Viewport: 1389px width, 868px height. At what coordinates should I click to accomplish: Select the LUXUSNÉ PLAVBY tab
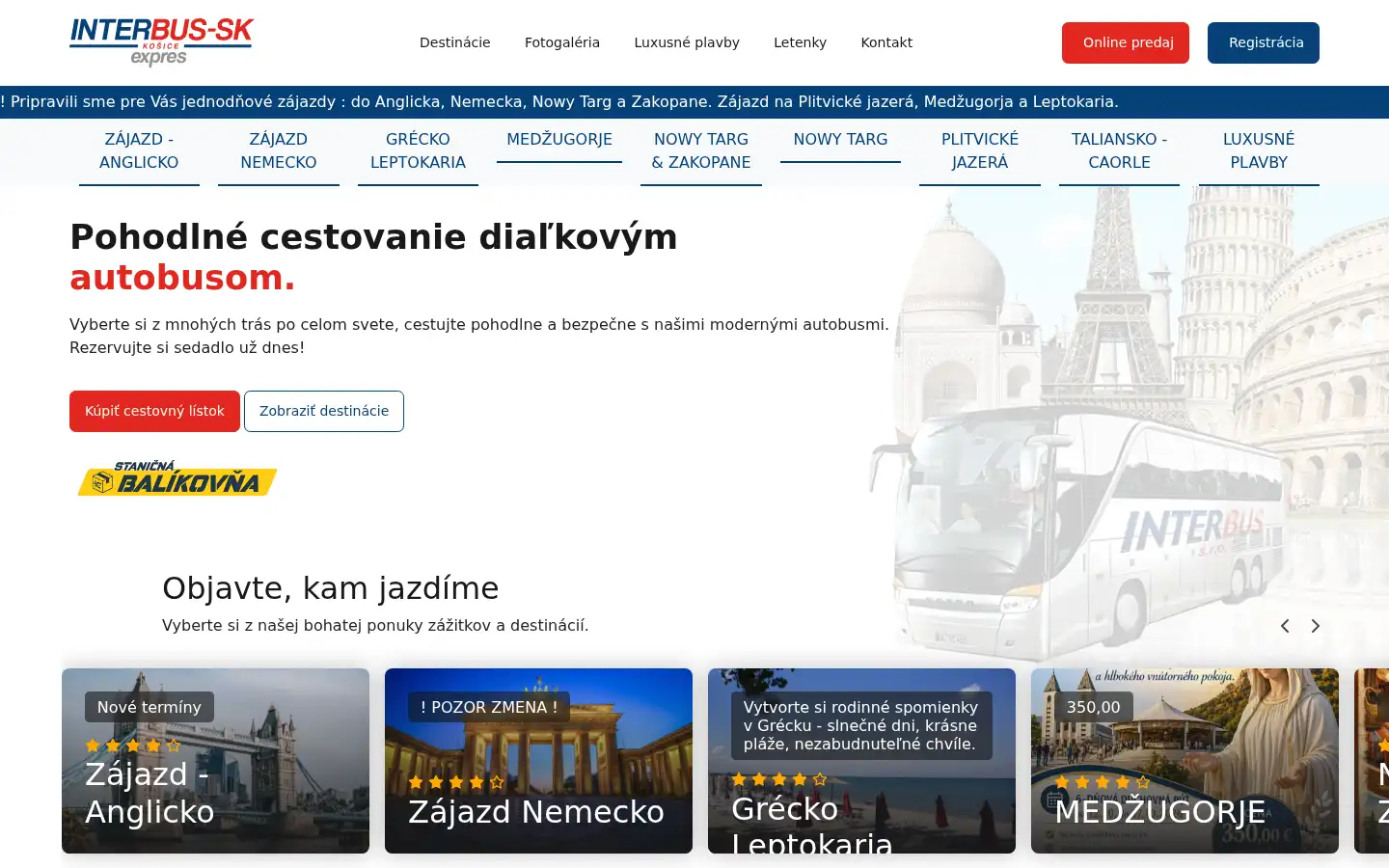point(1259,151)
